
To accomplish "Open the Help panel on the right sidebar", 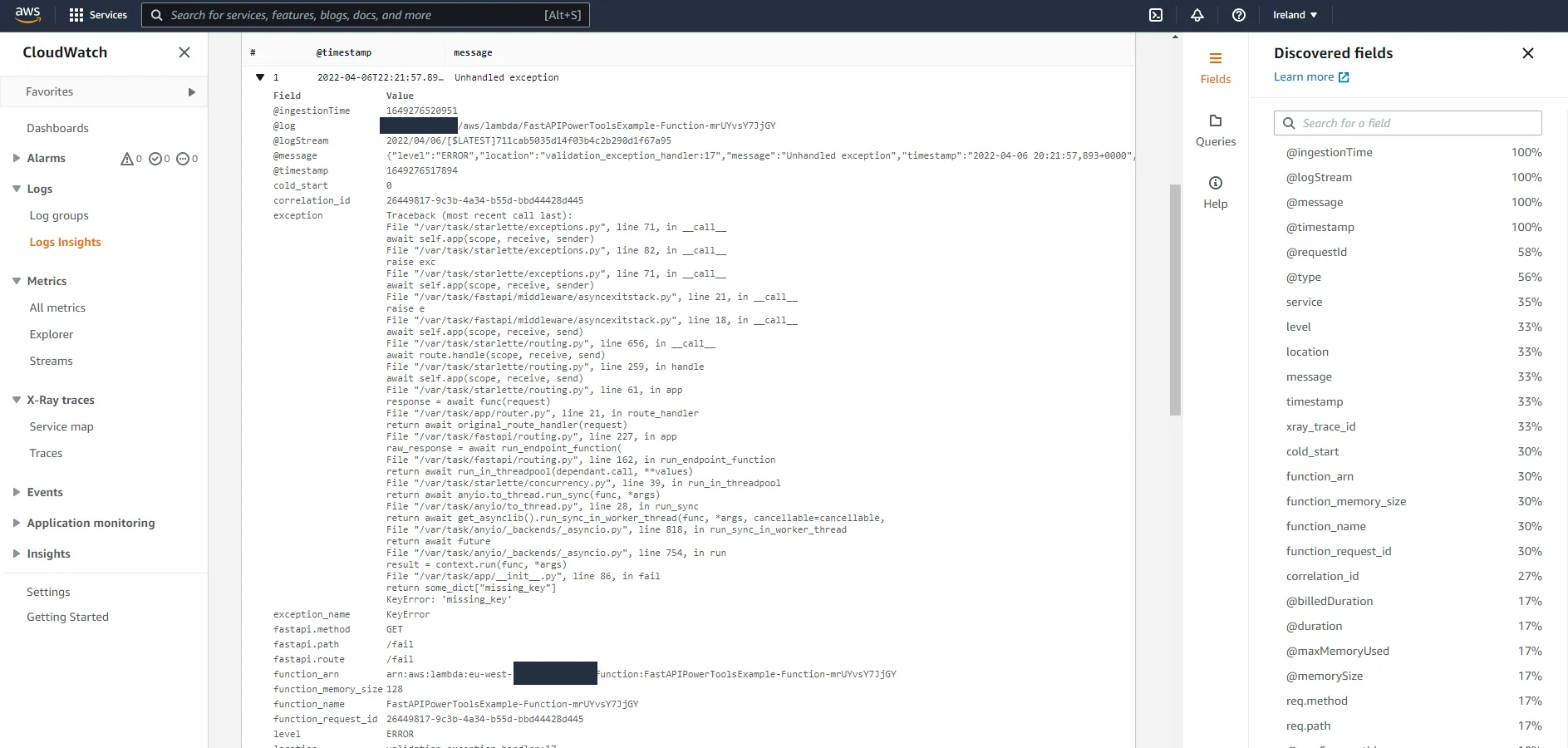I will point(1215,191).
